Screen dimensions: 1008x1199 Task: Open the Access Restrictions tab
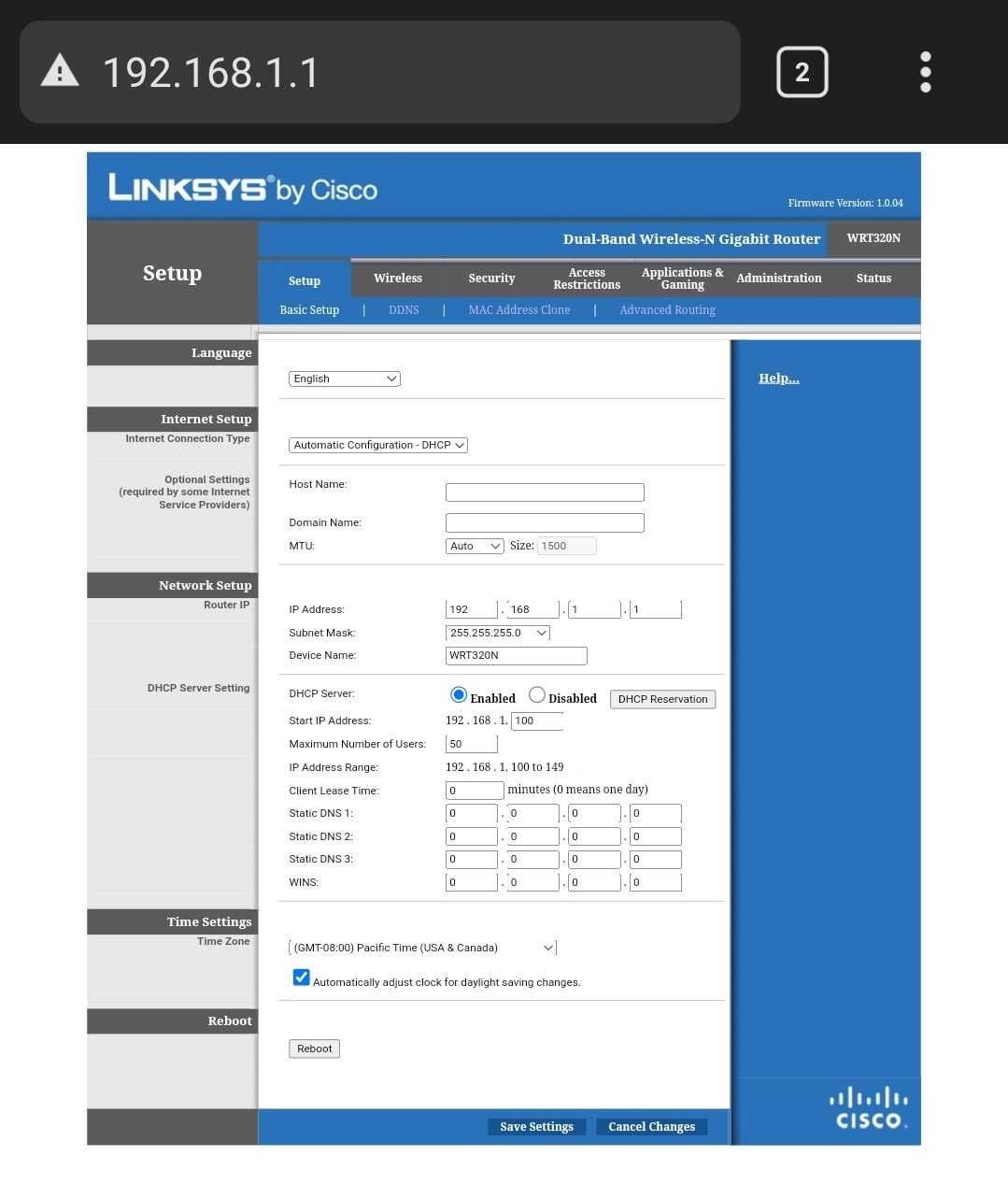point(587,278)
